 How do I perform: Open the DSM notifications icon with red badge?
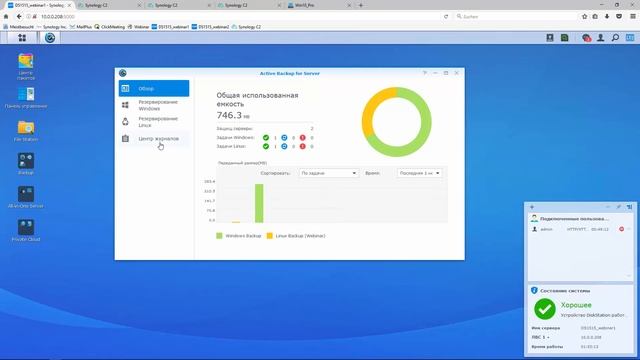click(586, 38)
